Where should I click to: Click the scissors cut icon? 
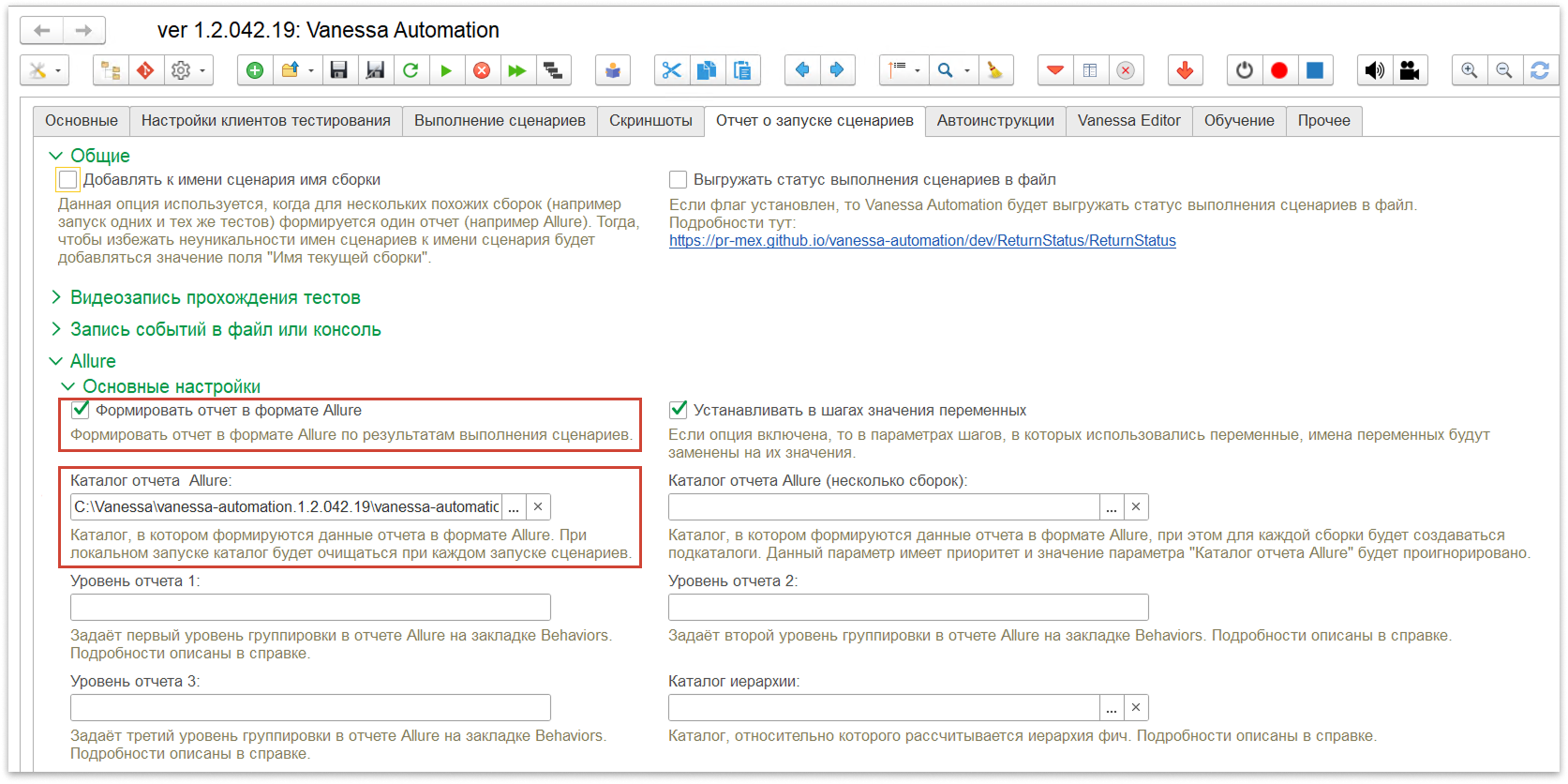tap(671, 70)
